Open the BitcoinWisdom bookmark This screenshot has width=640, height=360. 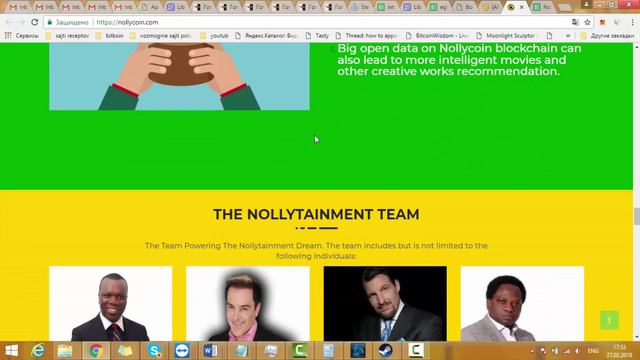pos(437,36)
